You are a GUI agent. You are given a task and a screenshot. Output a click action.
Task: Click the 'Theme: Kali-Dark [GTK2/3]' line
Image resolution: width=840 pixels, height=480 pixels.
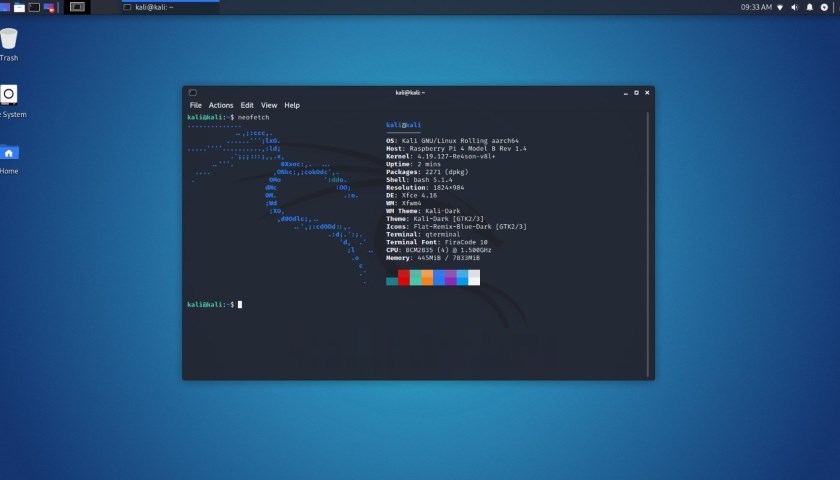(435, 219)
